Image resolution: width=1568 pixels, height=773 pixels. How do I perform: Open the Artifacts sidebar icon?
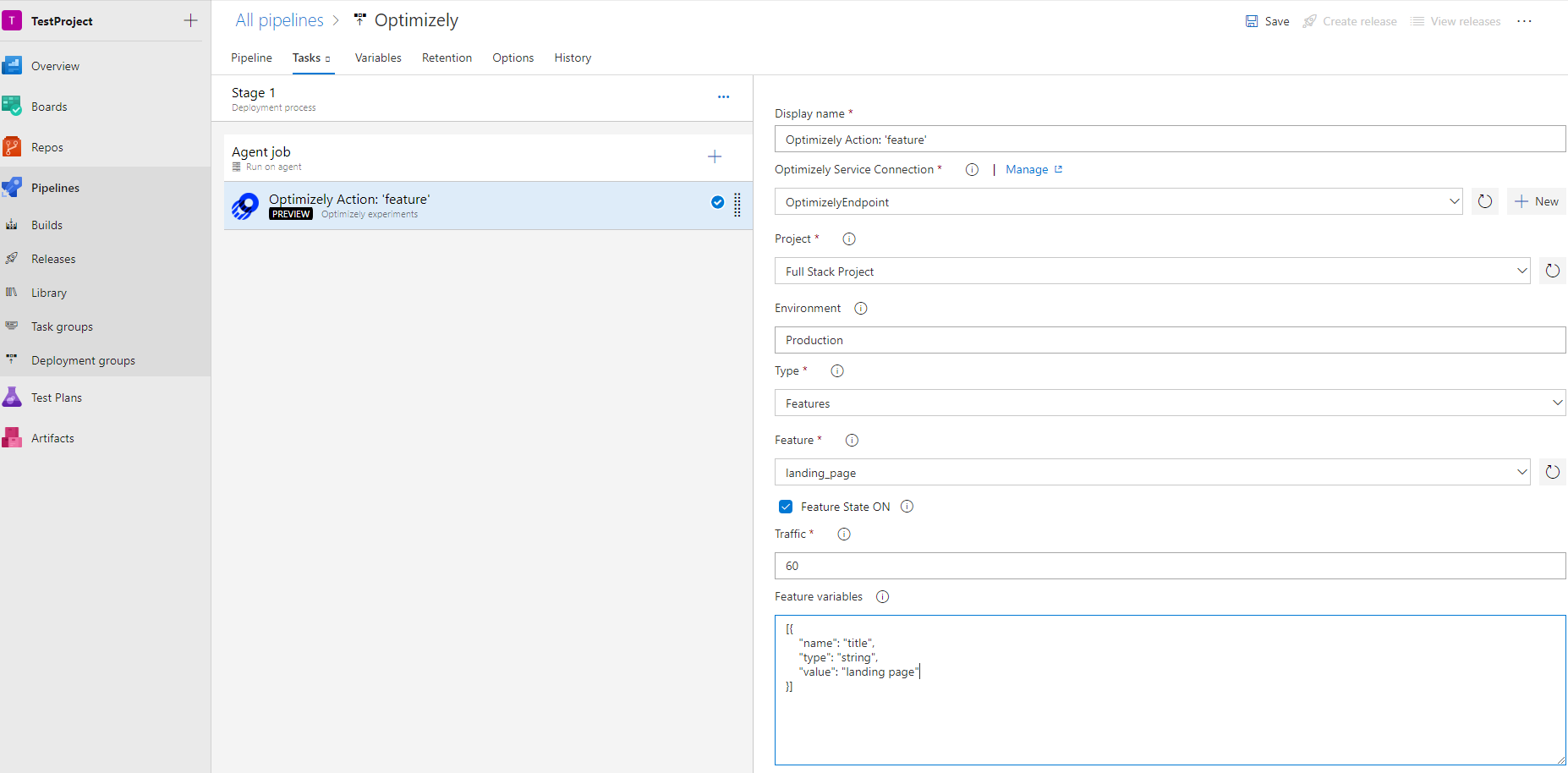12,438
